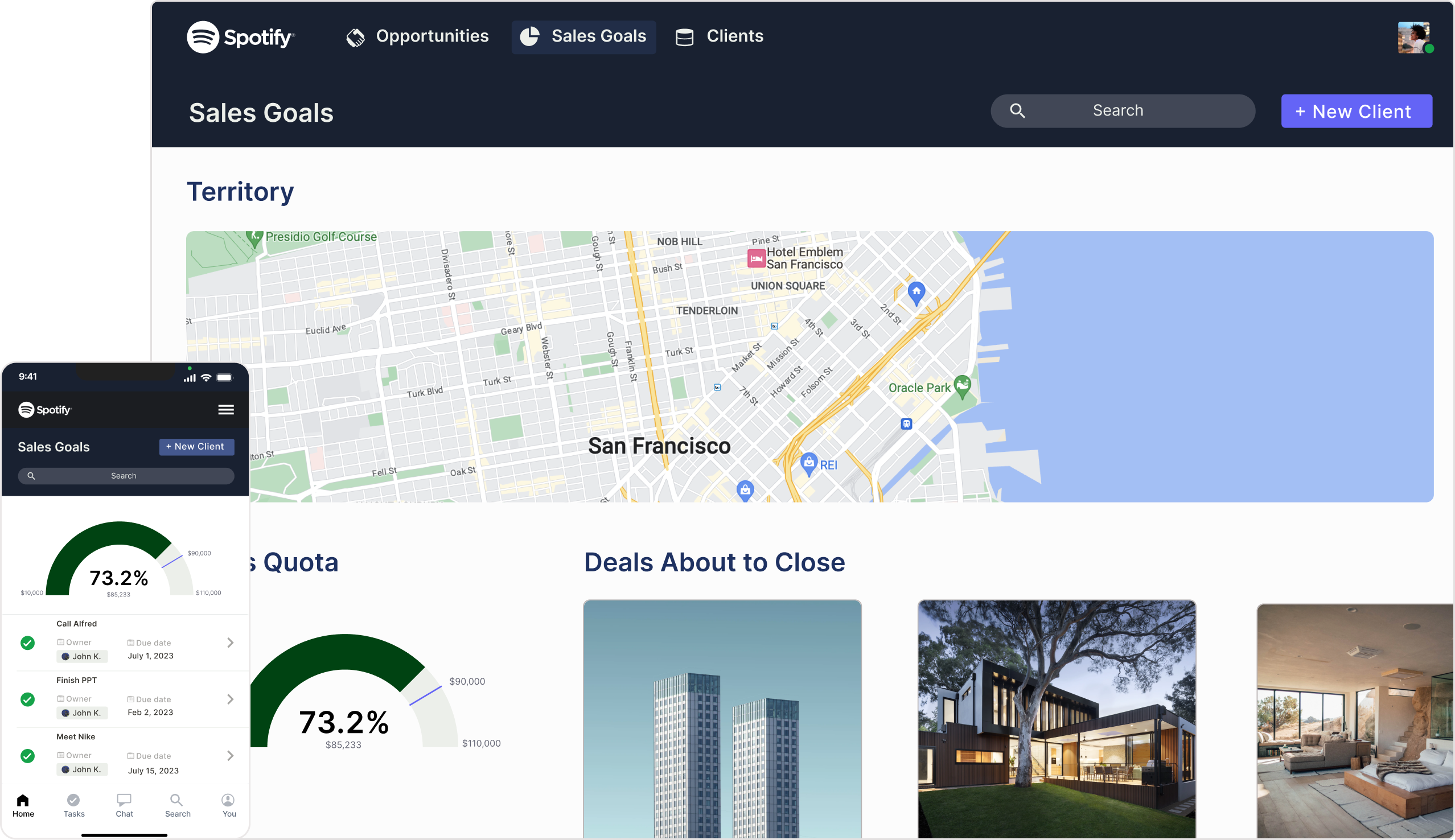This screenshot has height=840, width=1455.
Task: Select the Hotel Emblem map marker
Action: [757, 258]
